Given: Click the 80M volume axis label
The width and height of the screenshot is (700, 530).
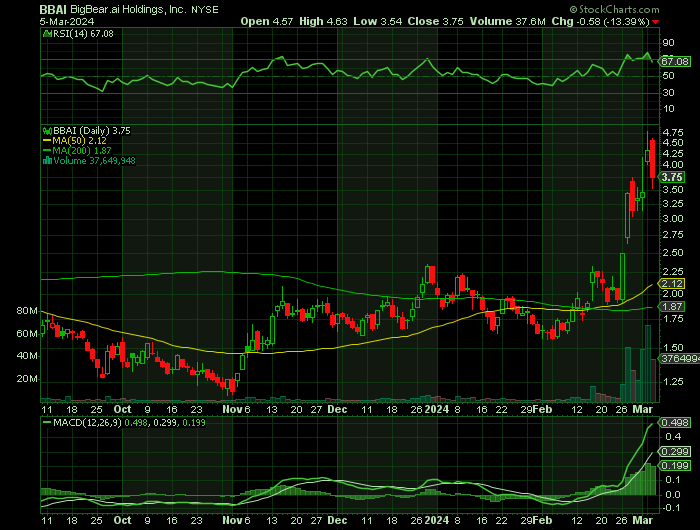Looking at the screenshot, I should click(x=27, y=311).
